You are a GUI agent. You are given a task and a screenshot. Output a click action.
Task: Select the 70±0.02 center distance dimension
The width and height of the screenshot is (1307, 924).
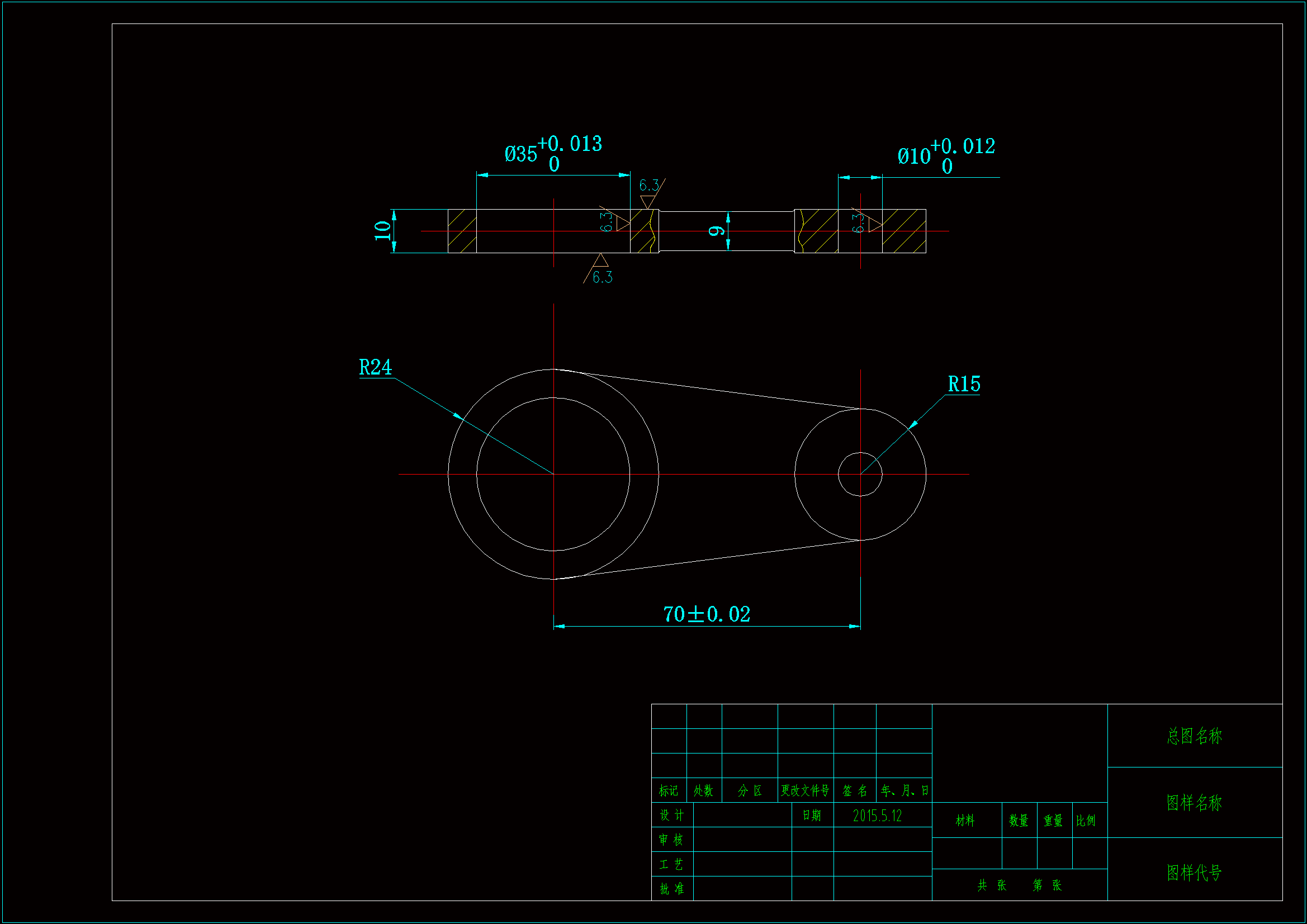[707, 614]
